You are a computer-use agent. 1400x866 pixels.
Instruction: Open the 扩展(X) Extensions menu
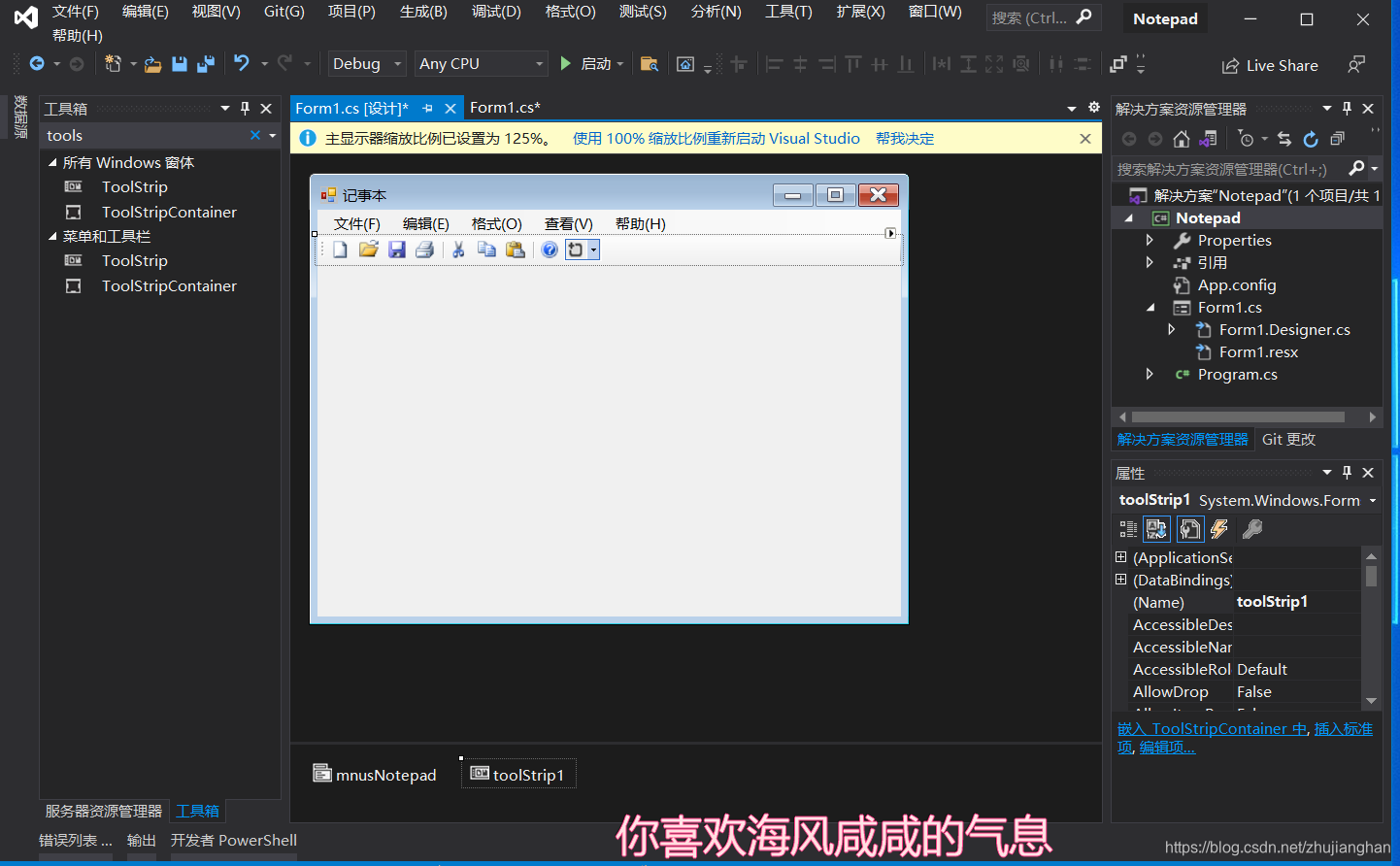(860, 12)
